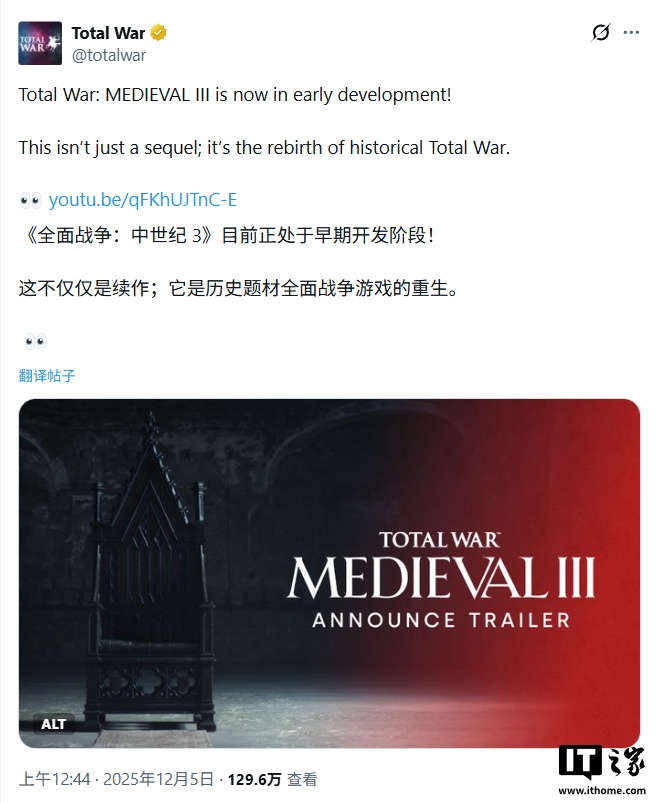Click the English post text about early development

coord(235,95)
